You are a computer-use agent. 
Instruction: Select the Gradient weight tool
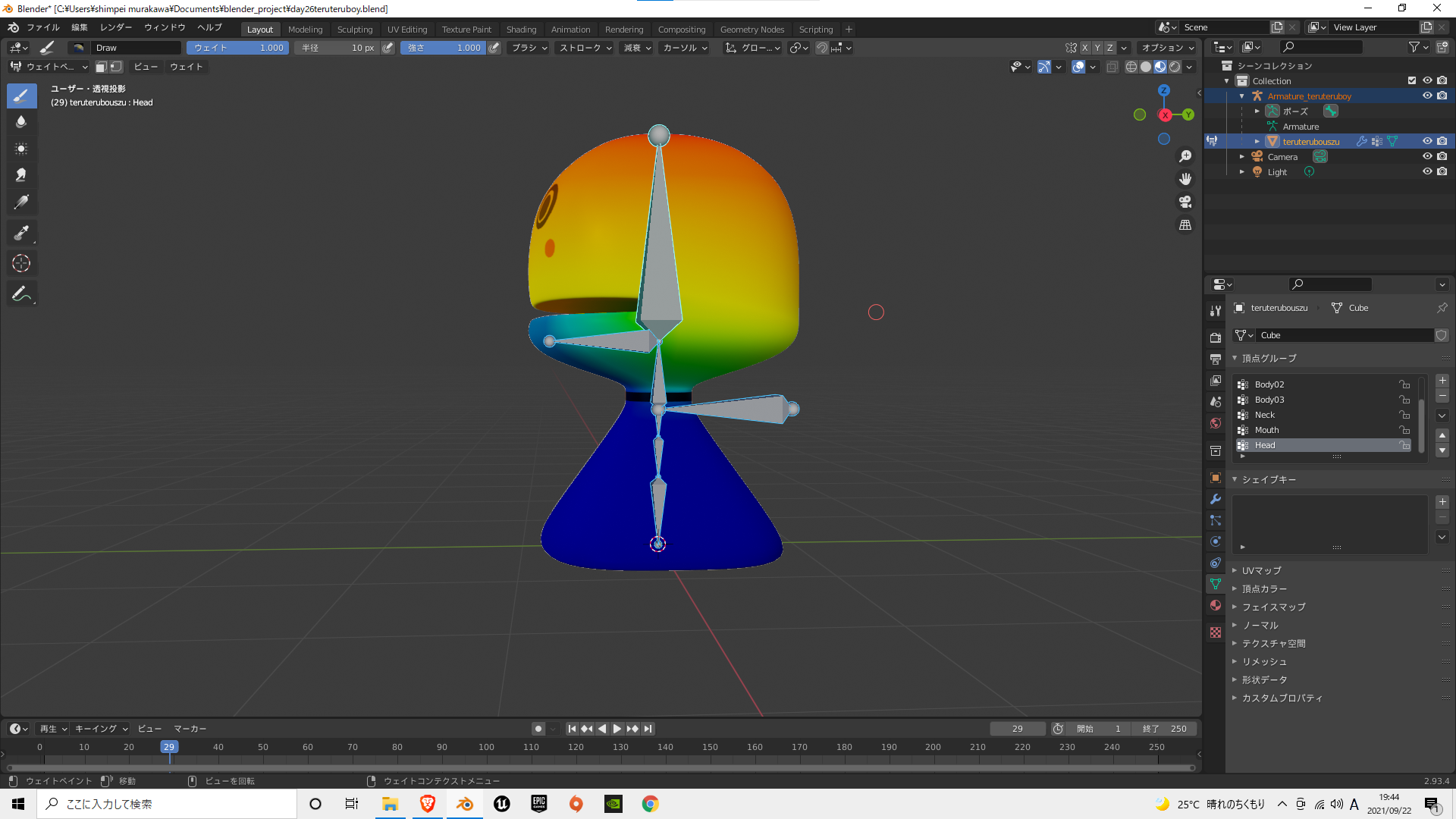(21, 202)
